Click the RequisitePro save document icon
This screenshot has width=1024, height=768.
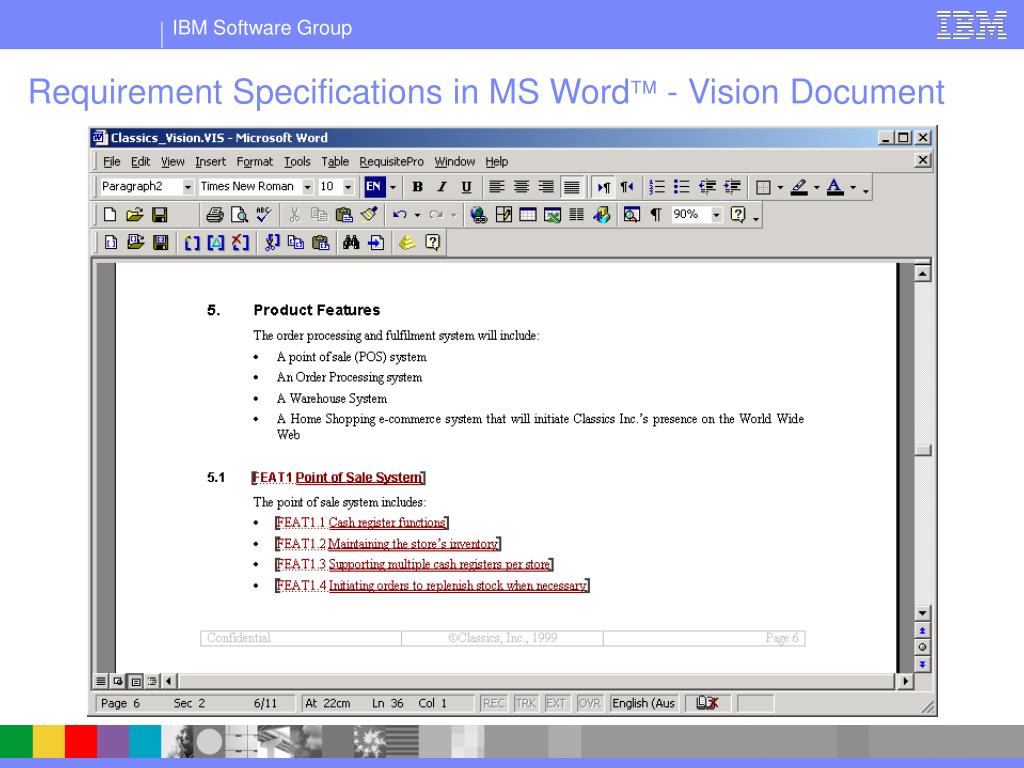(160, 243)
